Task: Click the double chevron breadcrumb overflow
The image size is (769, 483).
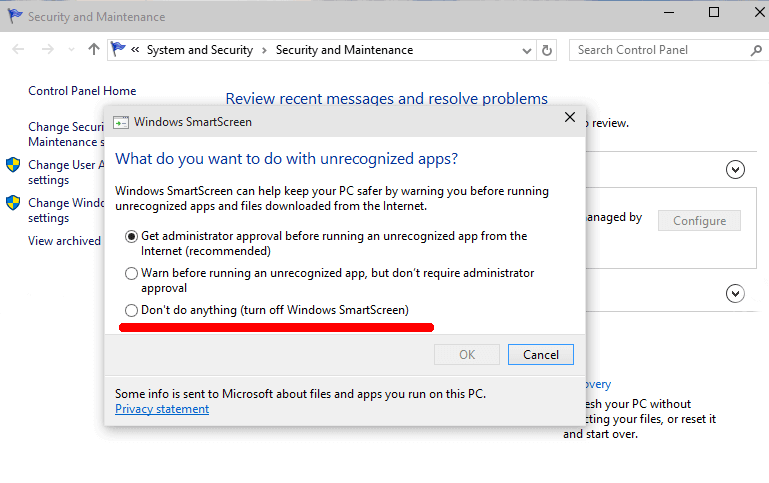Action: tap(135, 50)
